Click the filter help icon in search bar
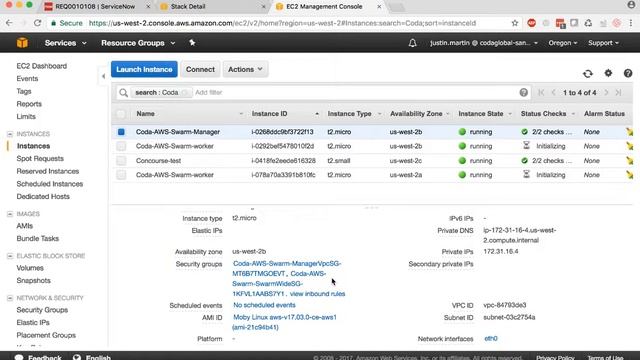This screenshot has height=360, width=640. (524, 93)
